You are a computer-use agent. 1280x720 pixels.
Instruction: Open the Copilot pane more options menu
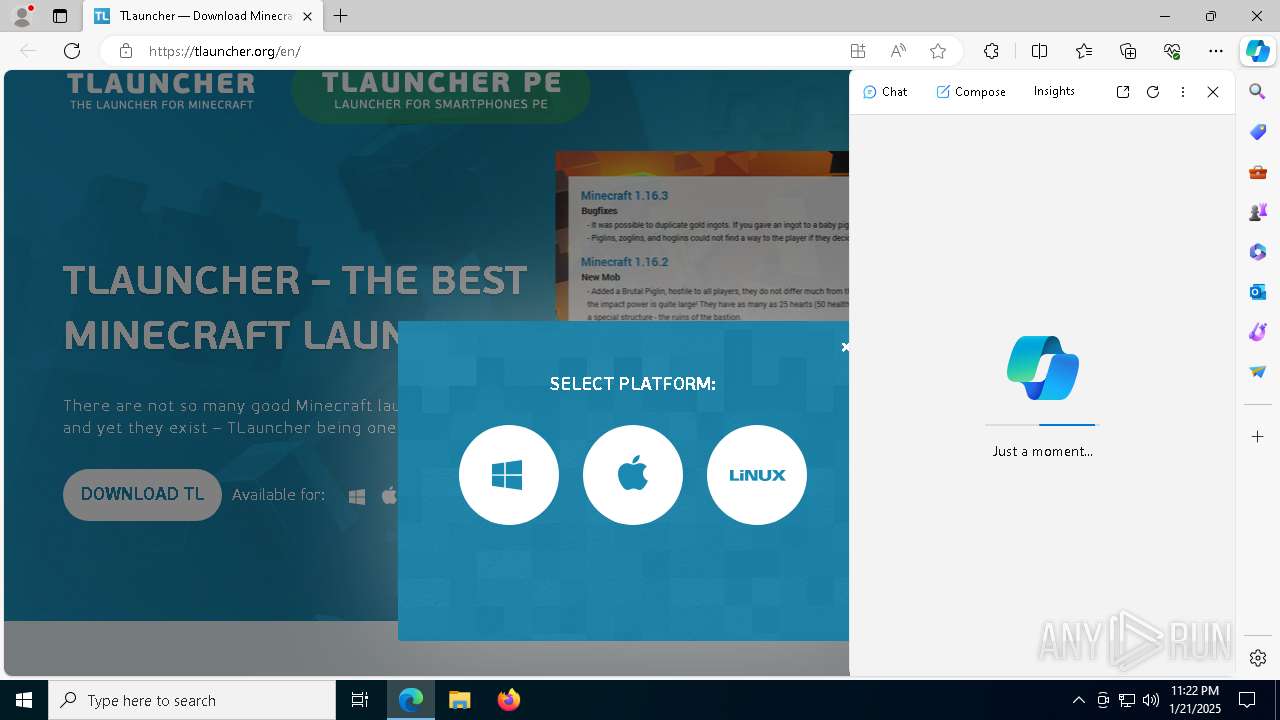[1183, 92]
